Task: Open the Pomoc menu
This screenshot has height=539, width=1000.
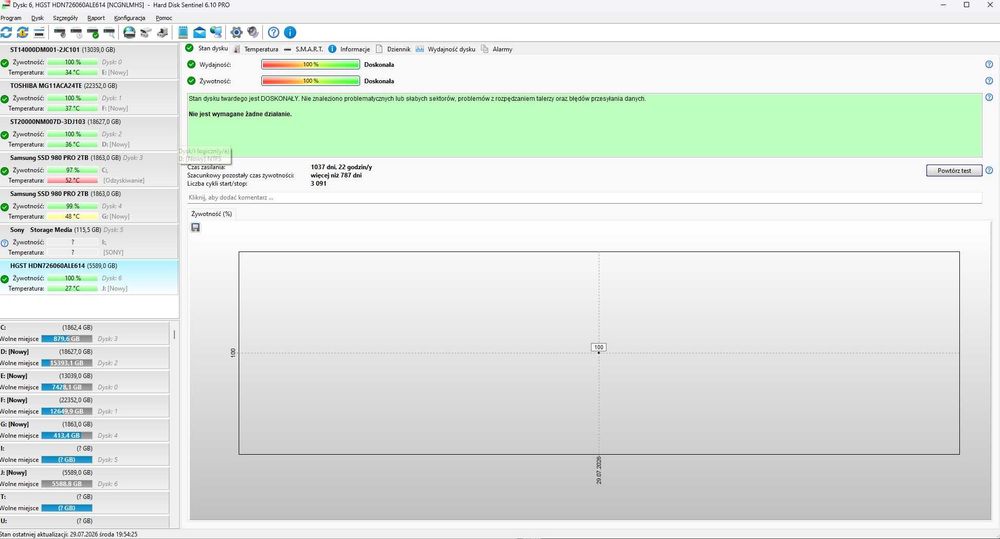Action: [164, 18]
